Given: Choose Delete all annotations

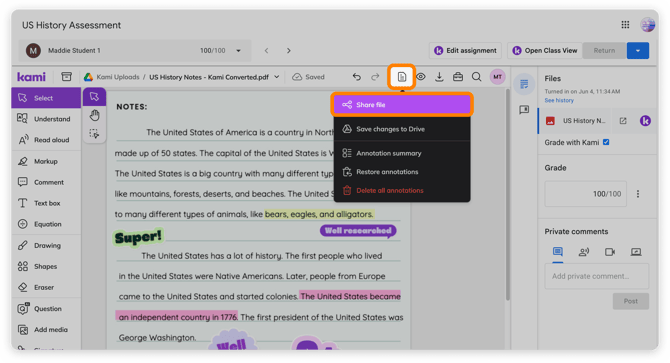Looking at the screenshot, I should 402,190.
